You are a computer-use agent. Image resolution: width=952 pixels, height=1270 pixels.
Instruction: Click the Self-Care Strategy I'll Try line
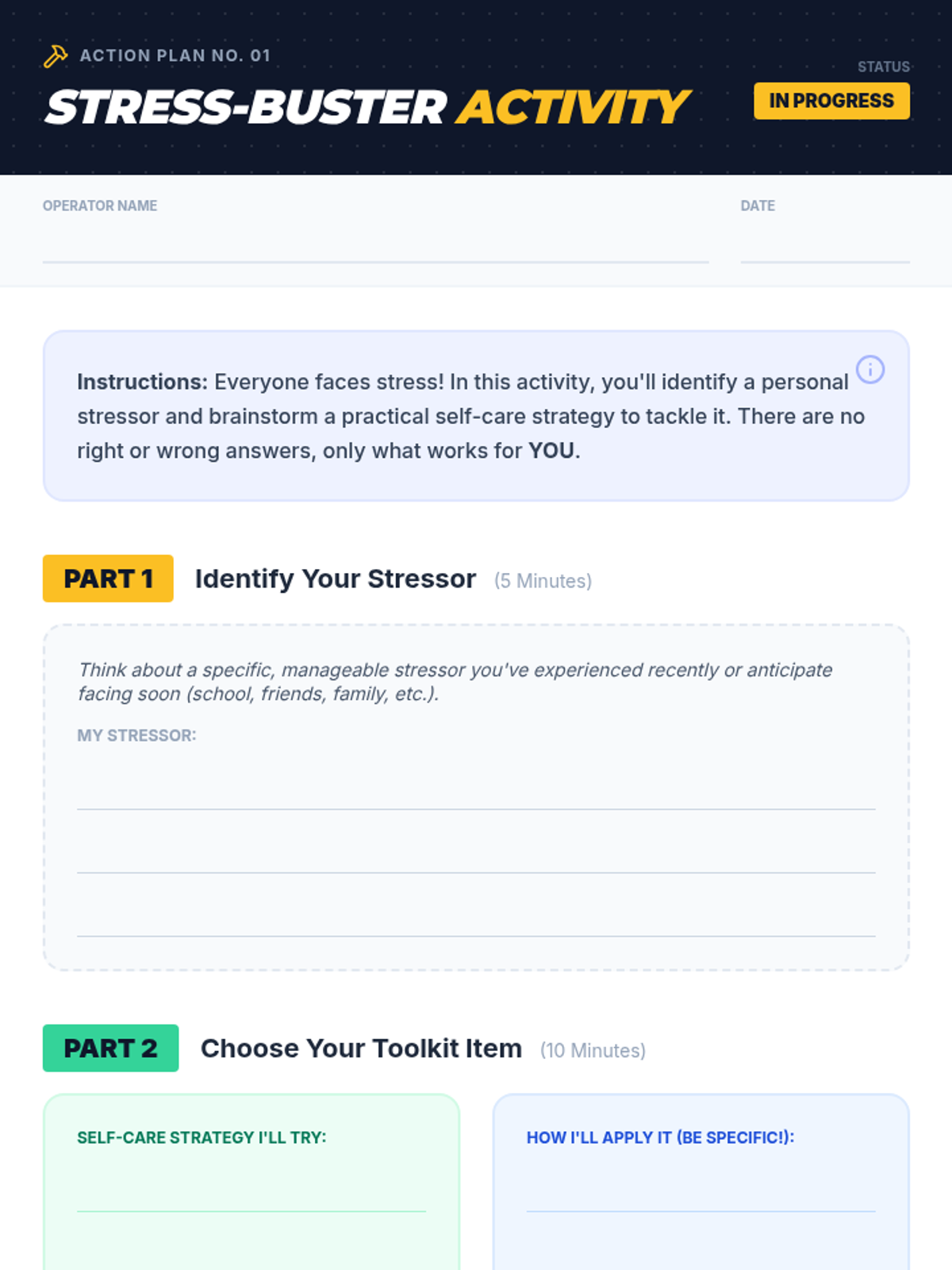251,1195
